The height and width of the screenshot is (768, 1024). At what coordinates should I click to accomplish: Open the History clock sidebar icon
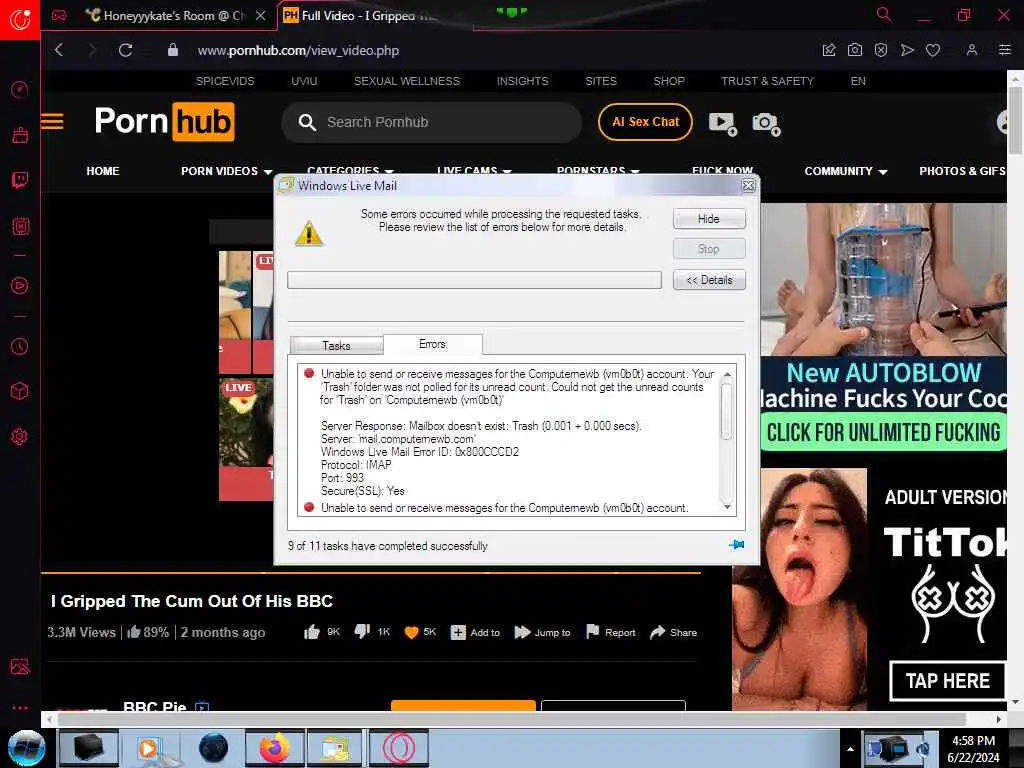(20, 346)
